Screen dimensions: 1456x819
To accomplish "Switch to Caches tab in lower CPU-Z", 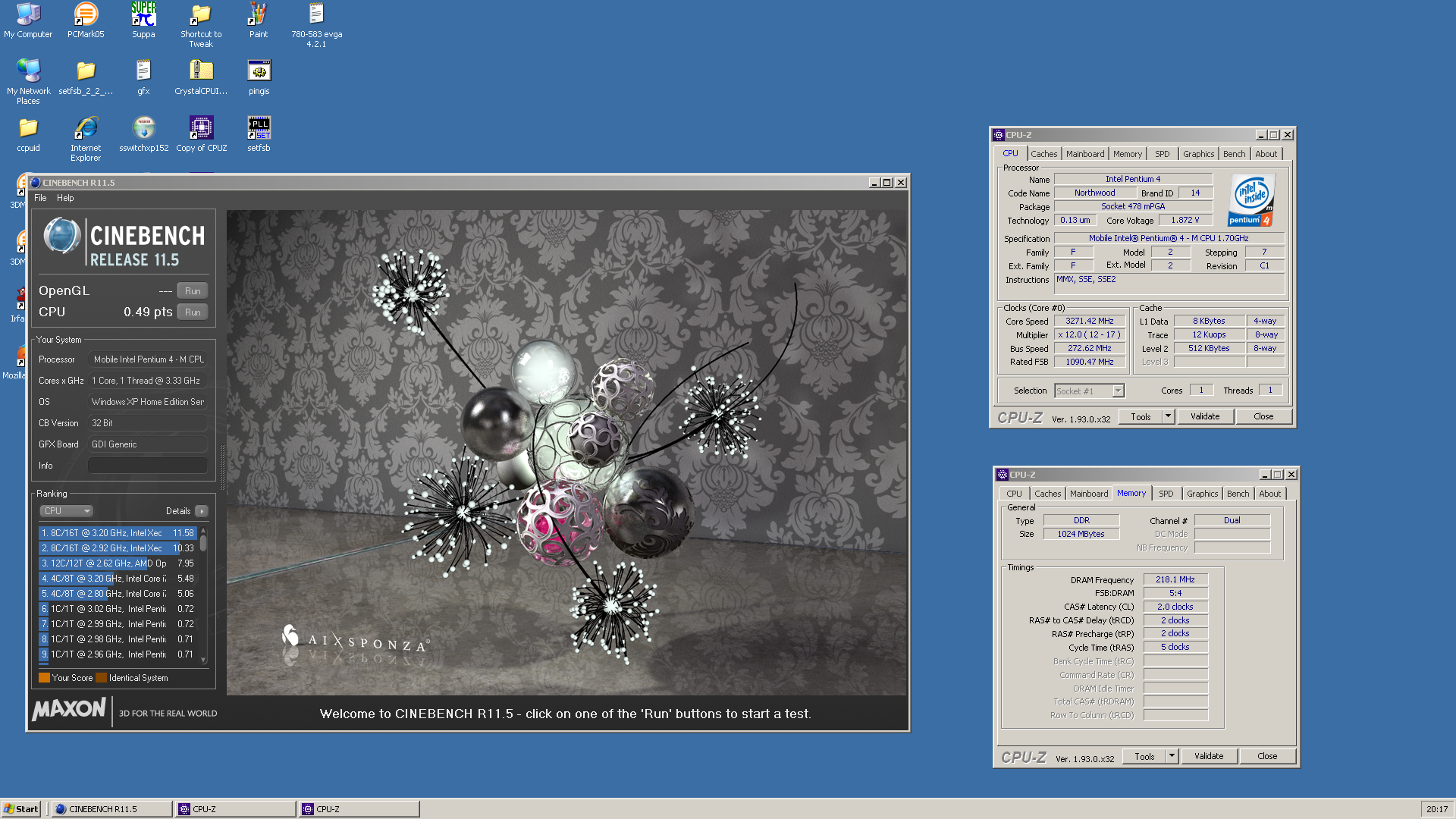I will 1047,494.
